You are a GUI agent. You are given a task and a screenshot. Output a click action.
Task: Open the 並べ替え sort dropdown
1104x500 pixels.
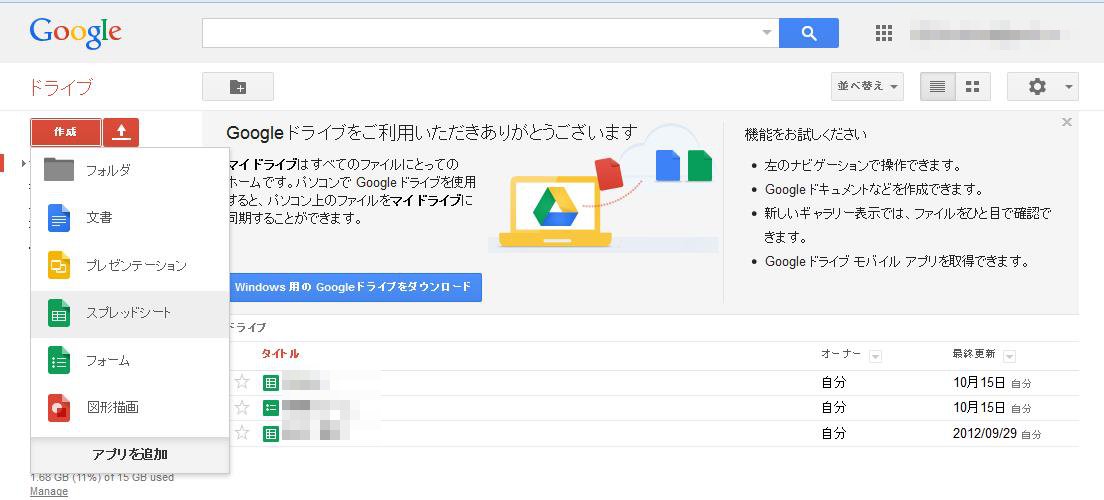click(867, 87)
